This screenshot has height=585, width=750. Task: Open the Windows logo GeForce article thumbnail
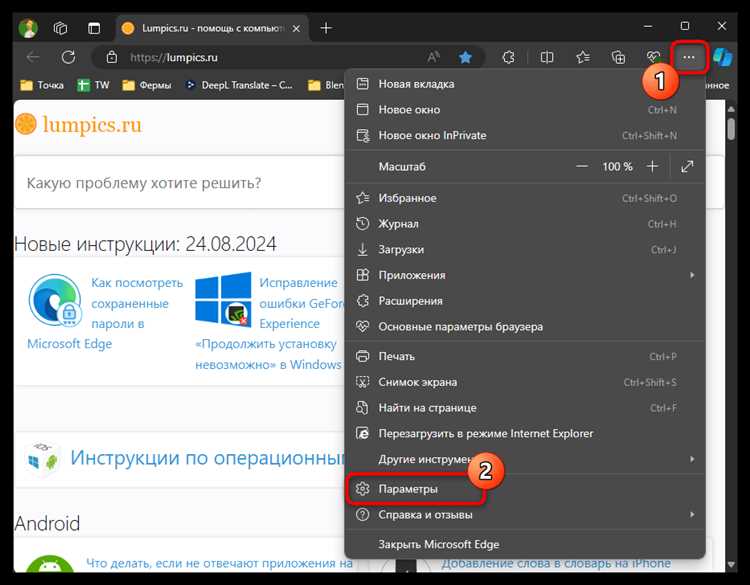tap(223, 299)
